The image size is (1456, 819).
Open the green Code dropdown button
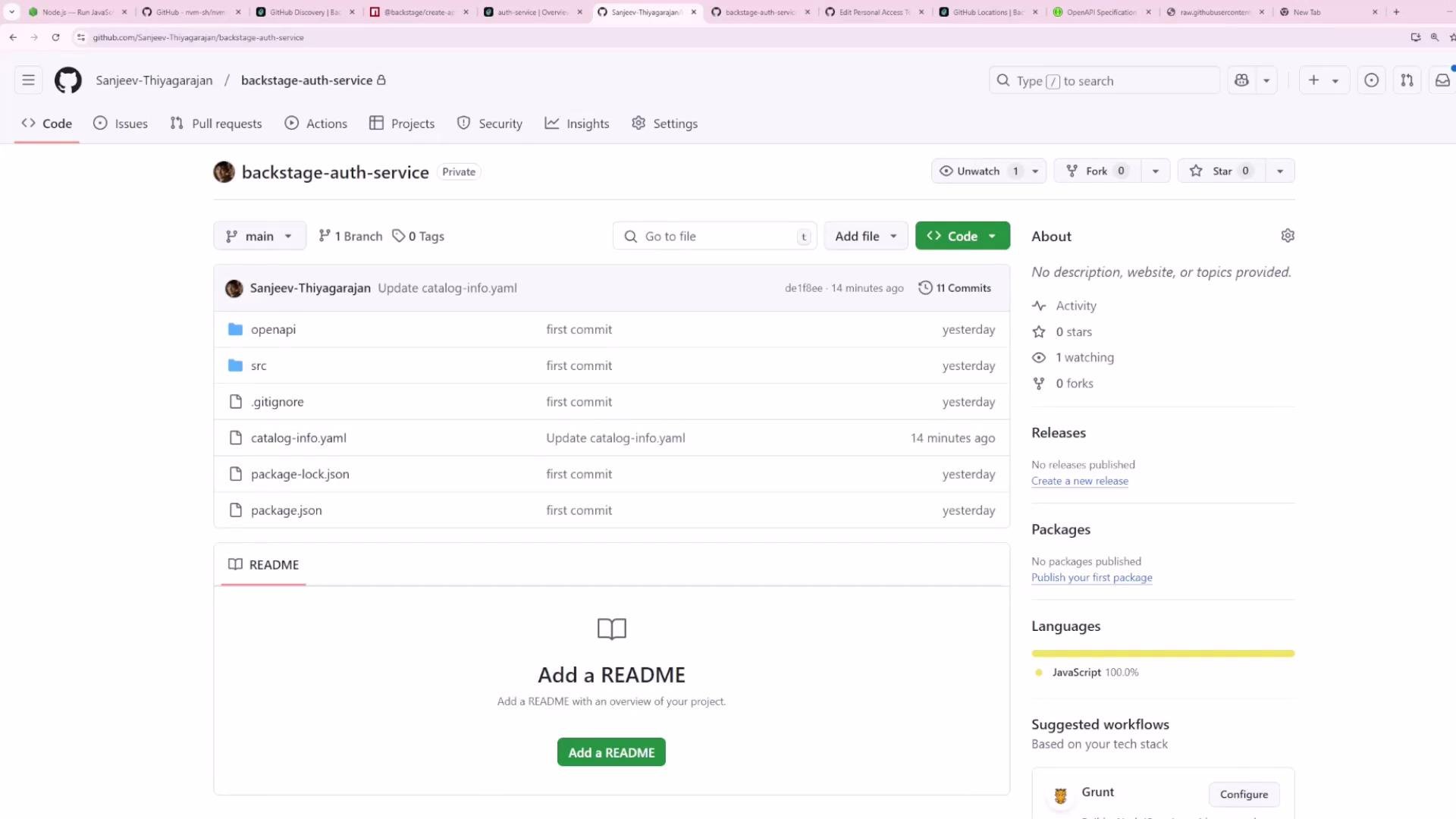(962, 236)
